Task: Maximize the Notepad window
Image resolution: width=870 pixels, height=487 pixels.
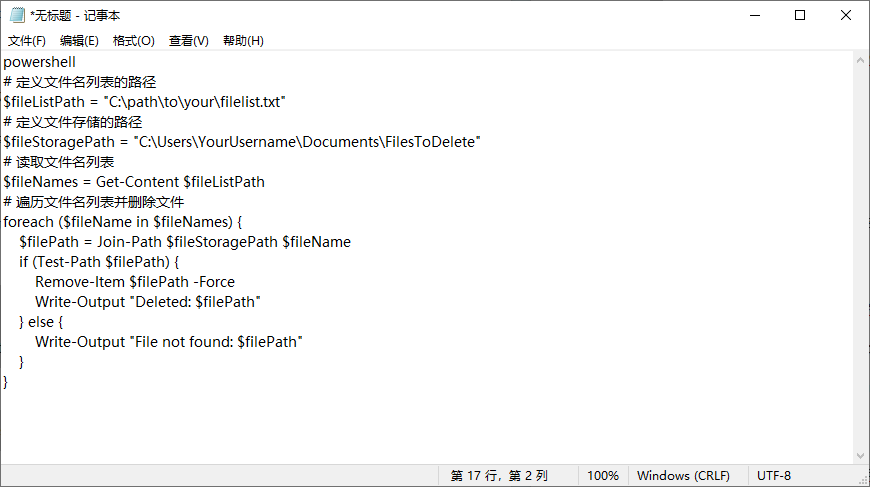Action: point(800,15)
